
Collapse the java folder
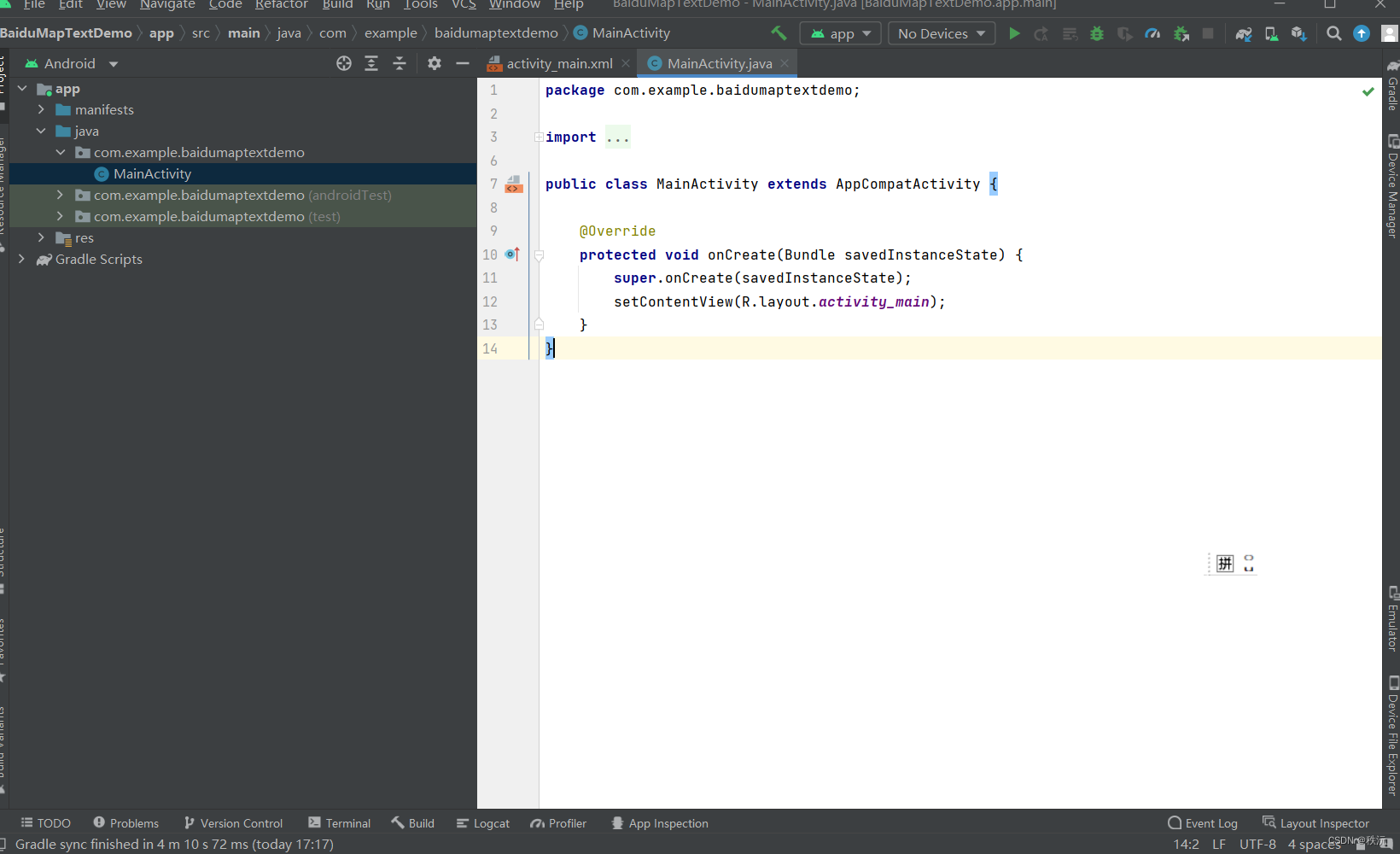click(41, 131)
